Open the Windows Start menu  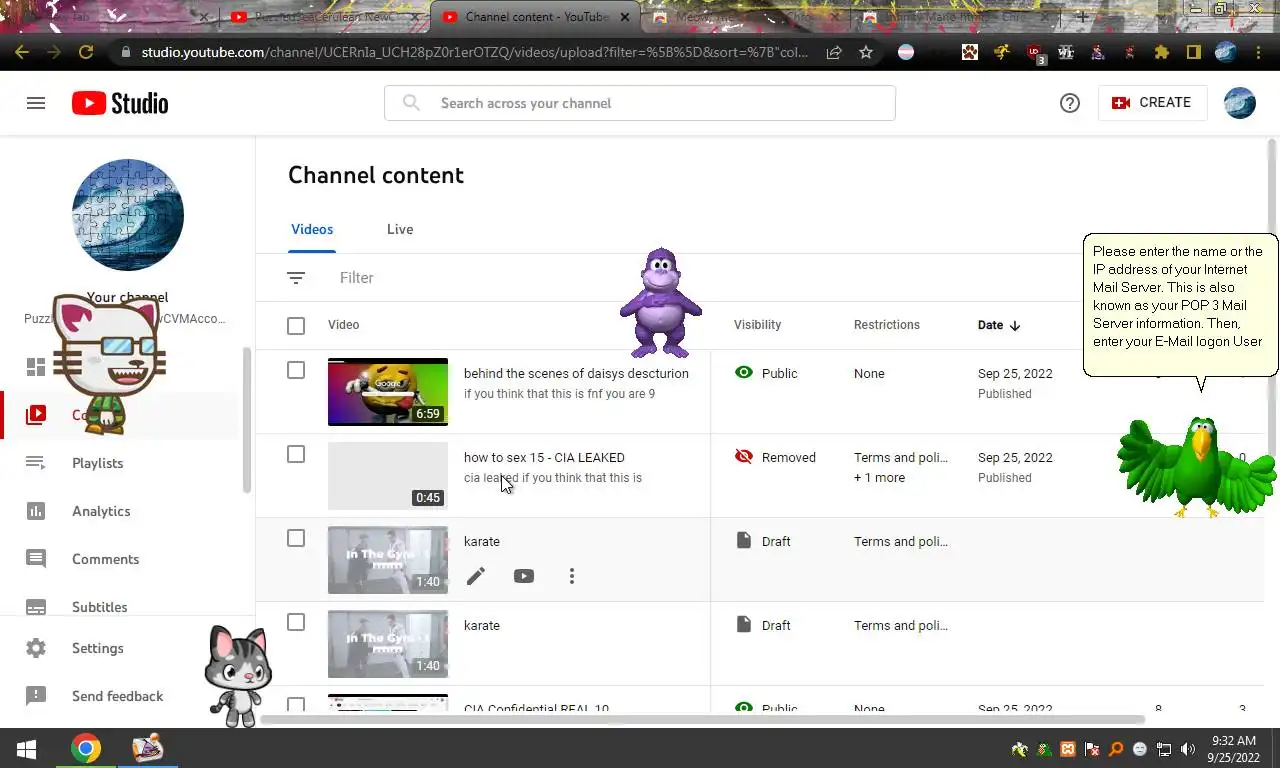click(x=26, y=748)
